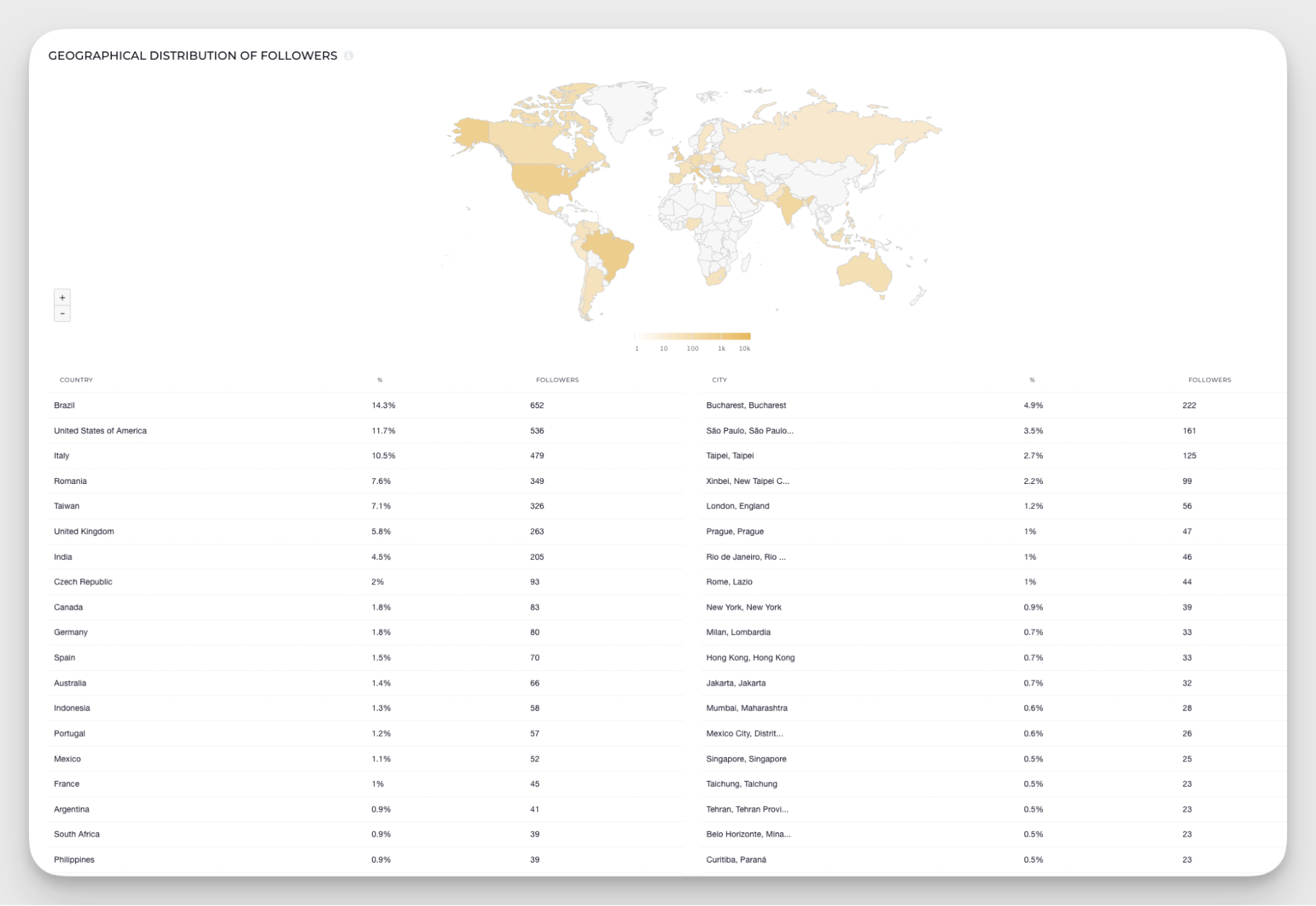Click the London, England city row
The height and width of the screenshot is (906, 1316).
coord(737,506)
